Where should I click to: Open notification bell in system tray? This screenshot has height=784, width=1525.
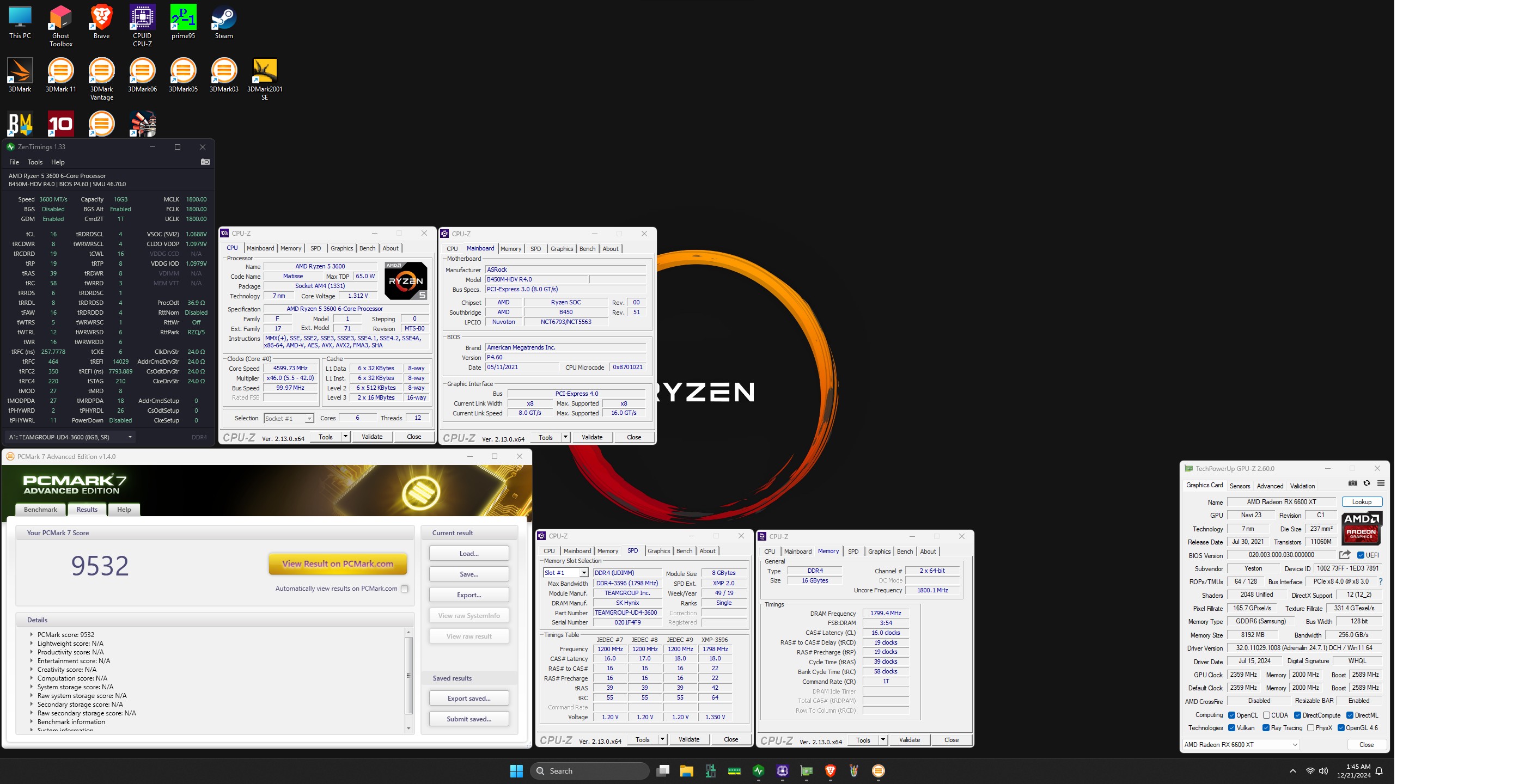coord(1379,771)
